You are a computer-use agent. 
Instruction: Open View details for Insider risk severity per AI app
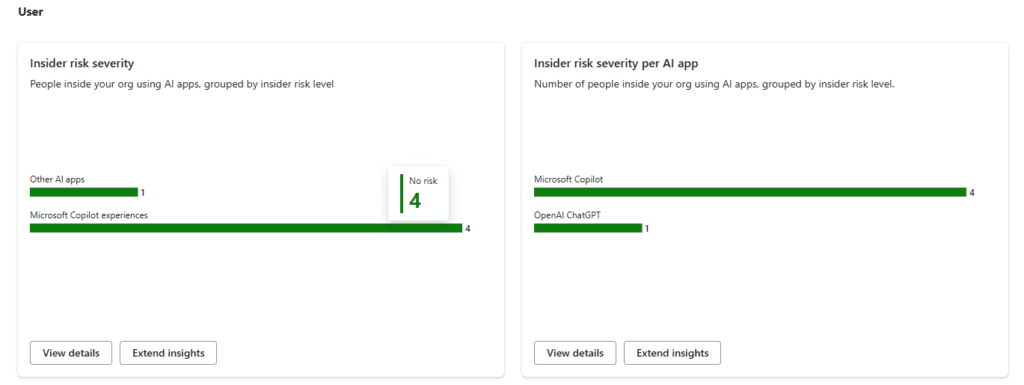pyautogui.click(x=575, y=353)
